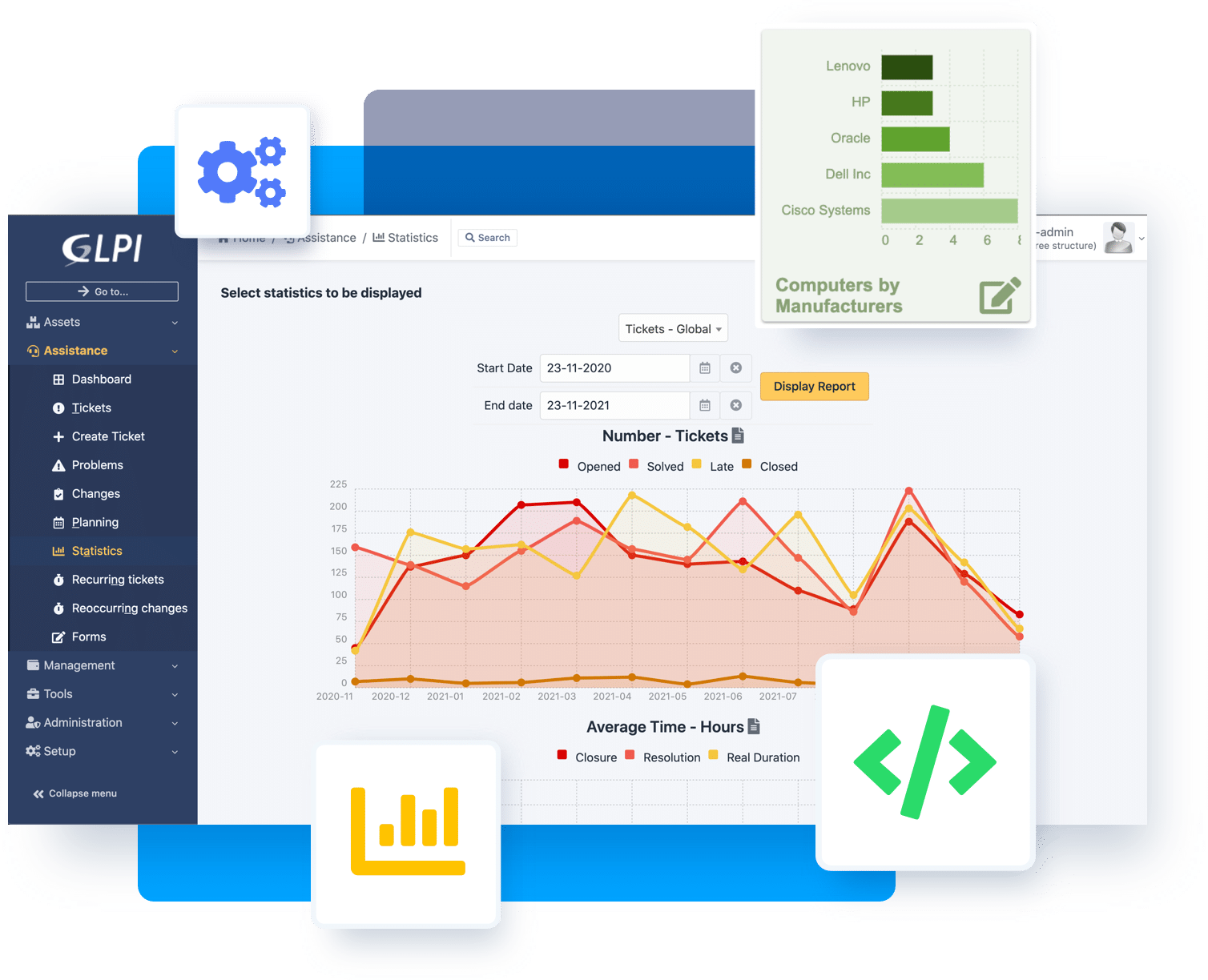Clear the Start Date value
This screenshot has width=1208, height=980.
[736, 368]
